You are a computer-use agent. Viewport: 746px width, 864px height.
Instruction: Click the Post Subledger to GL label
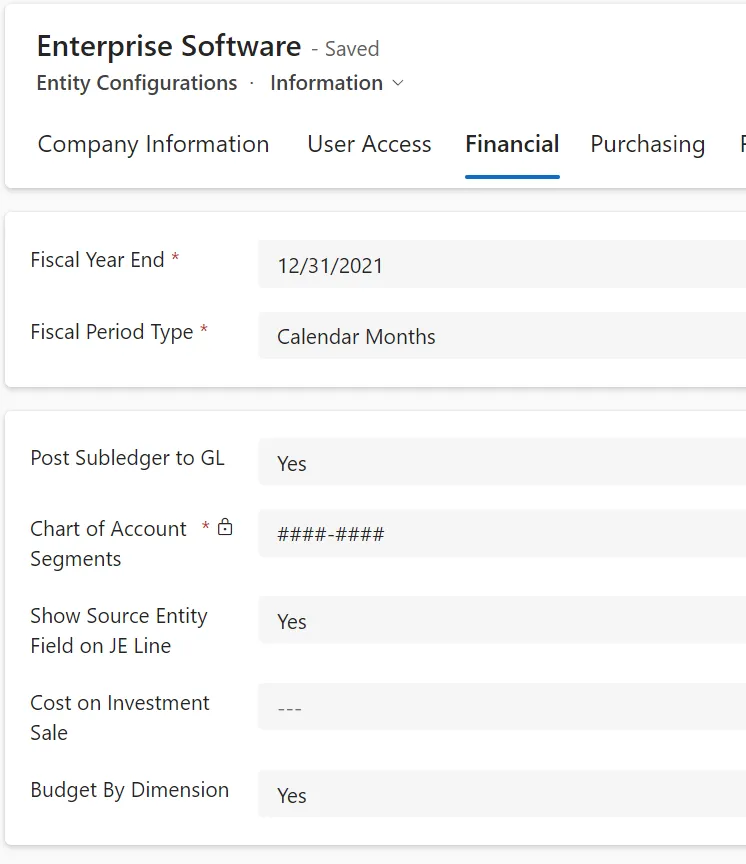[x=127, y=458]
